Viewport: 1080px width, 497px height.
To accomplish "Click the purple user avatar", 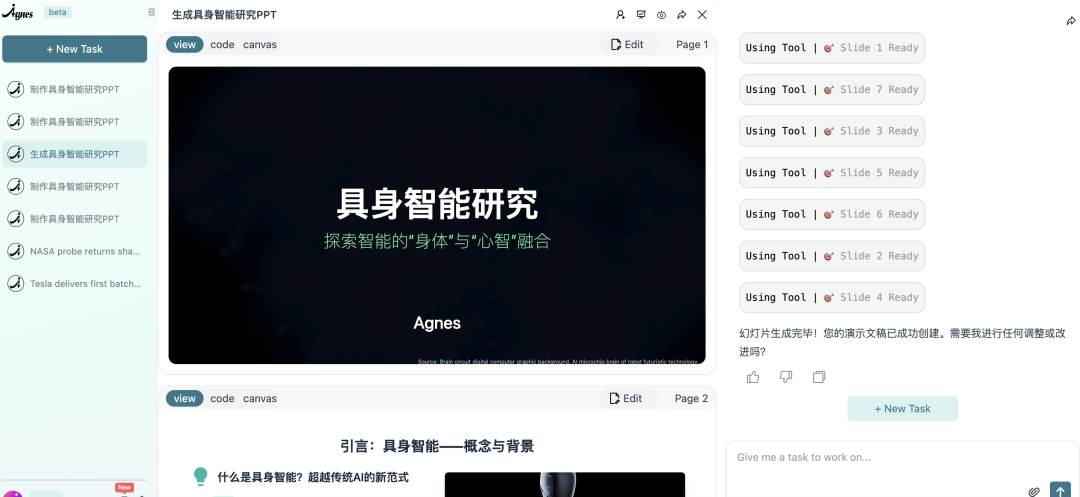I will click(x=14, y=494).
